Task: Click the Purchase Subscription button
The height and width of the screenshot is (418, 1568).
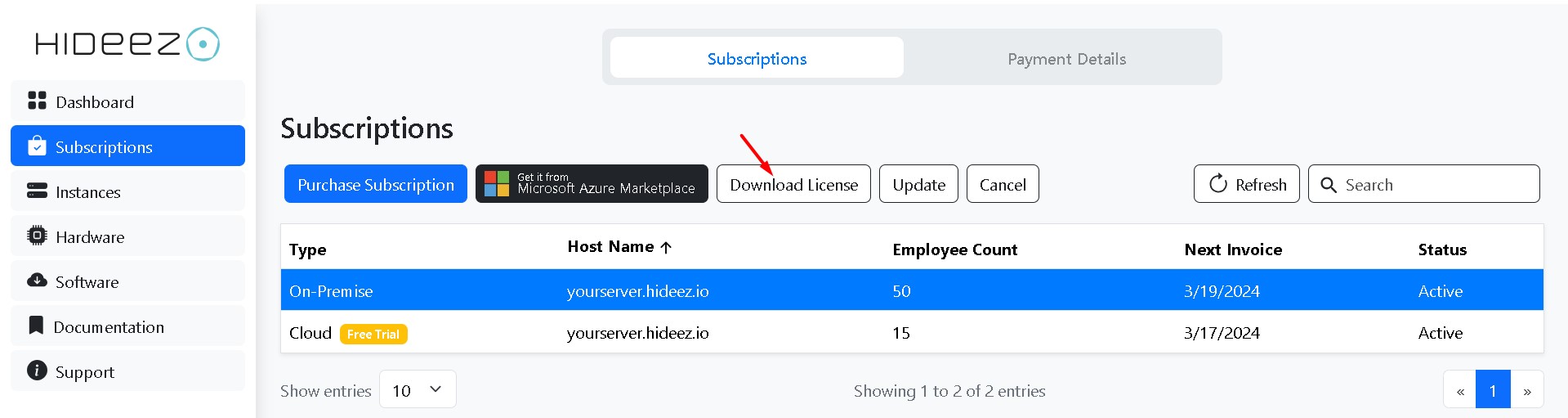Action: coord(376,184)
